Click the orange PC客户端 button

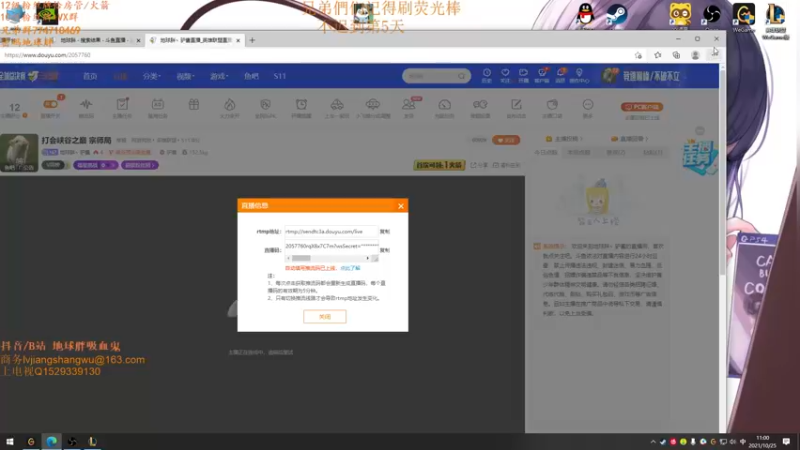[x=642, y=107]
